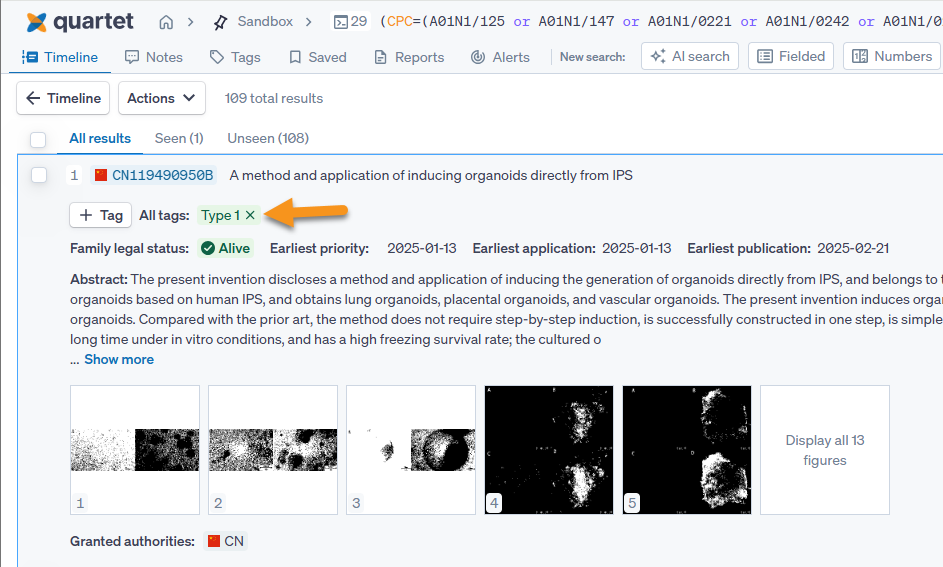The width and height of the screenshot is (943, 567).
Task: Click the earliest priority date 2025-01-13
Action: coord(422,248)
